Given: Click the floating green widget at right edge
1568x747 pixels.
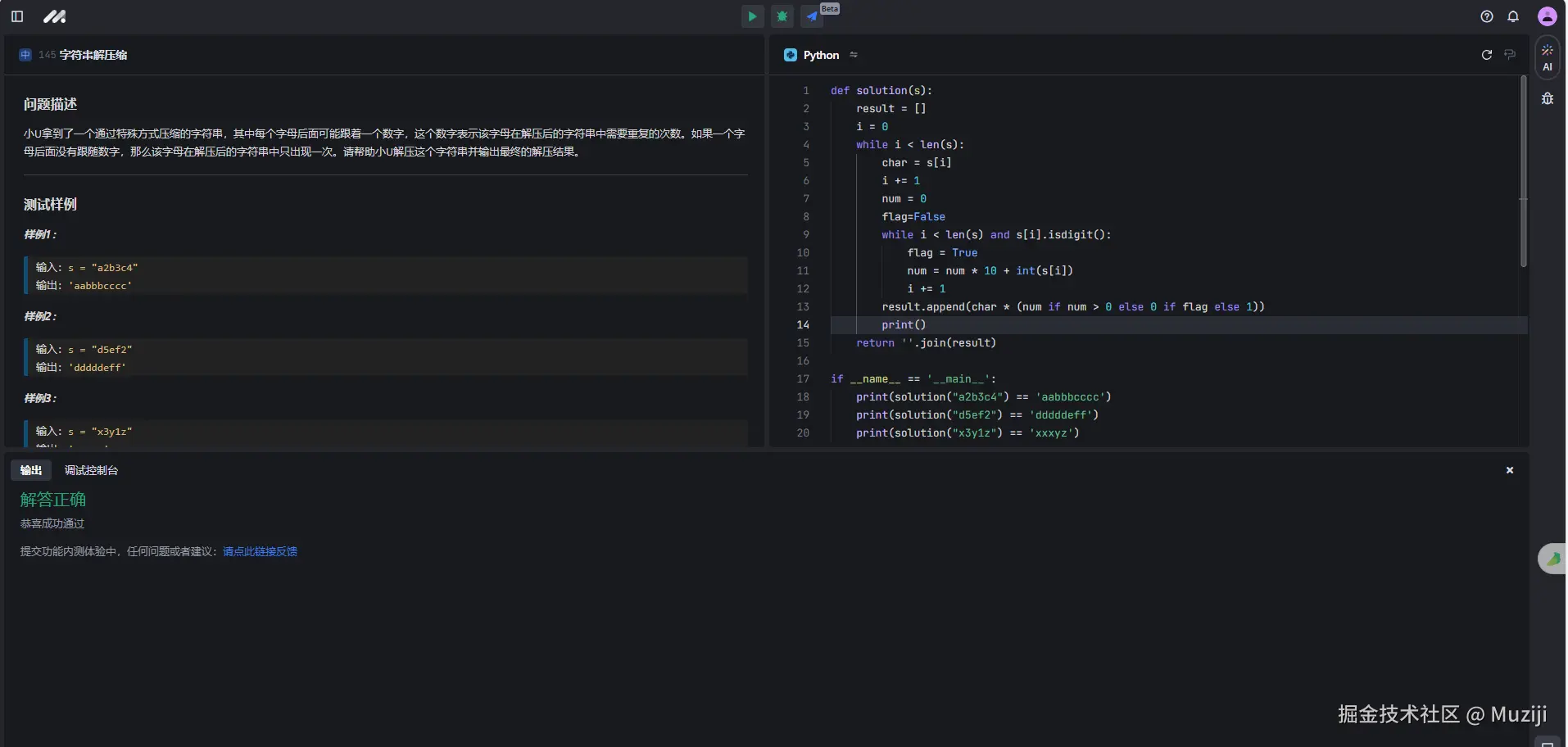Looking at the screenshot, I should 1552,559.
